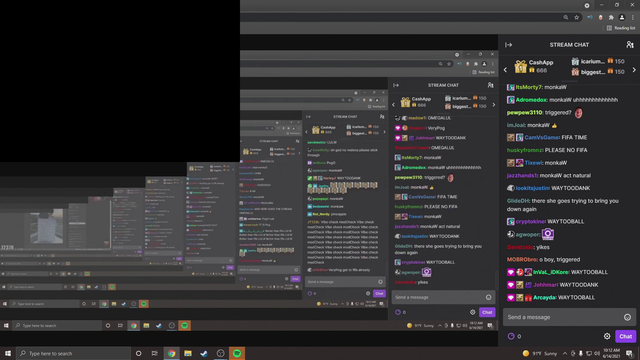Open the browser extensions puzzle icon
640x360 pixels.
pyautogui.click(x=611, y=18)
